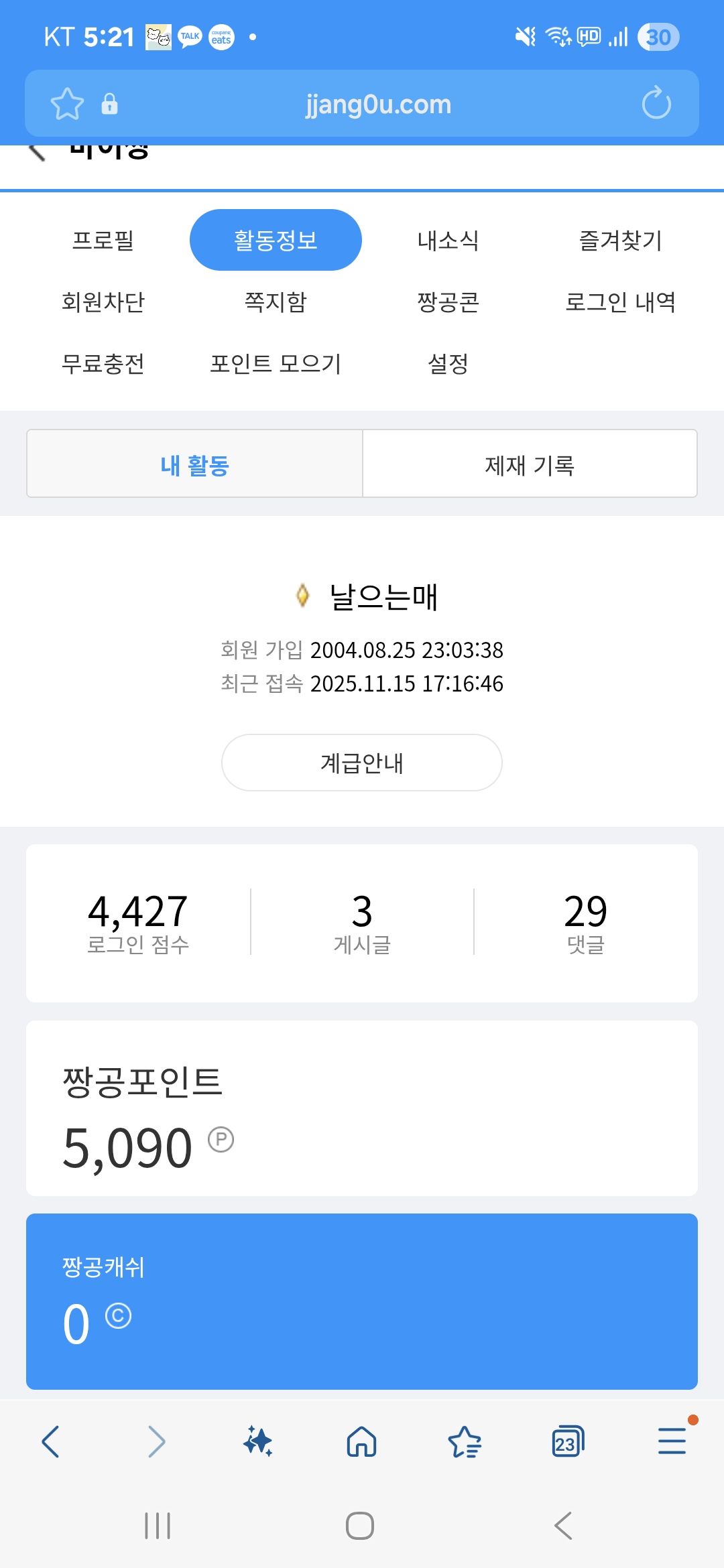
Task: Tap the 짱공캐시 balance card
Action: click(362, 1301)
